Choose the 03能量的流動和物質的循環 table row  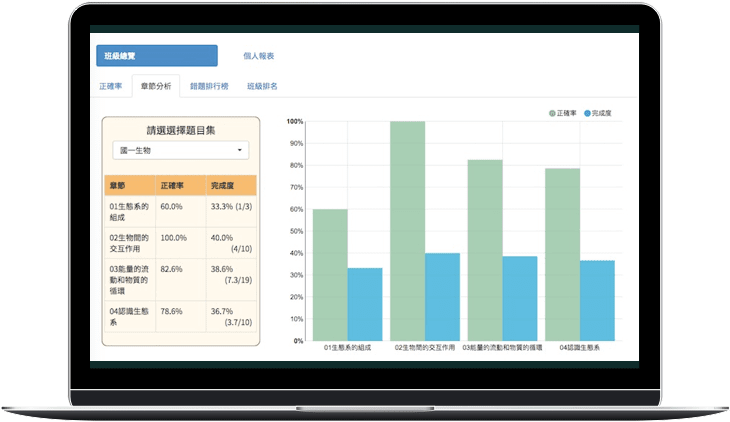(180, 280)
